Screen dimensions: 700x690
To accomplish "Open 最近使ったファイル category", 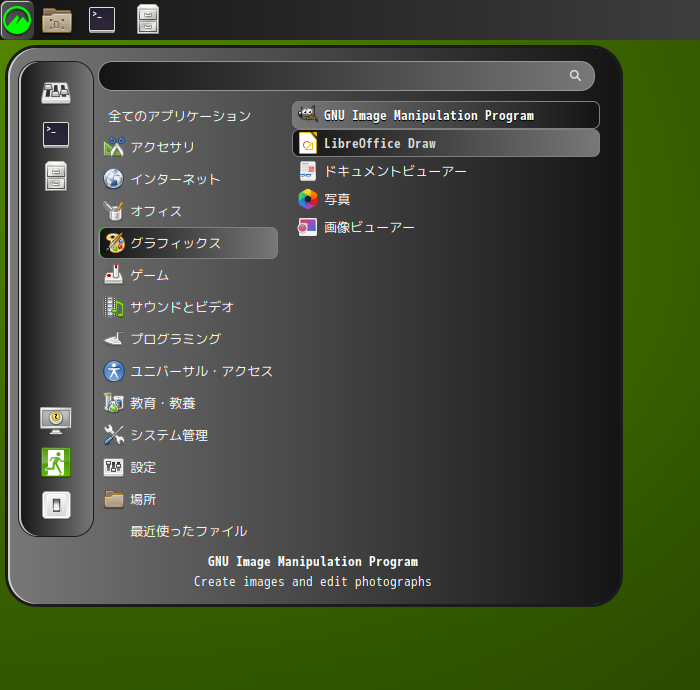I will 188,531.
